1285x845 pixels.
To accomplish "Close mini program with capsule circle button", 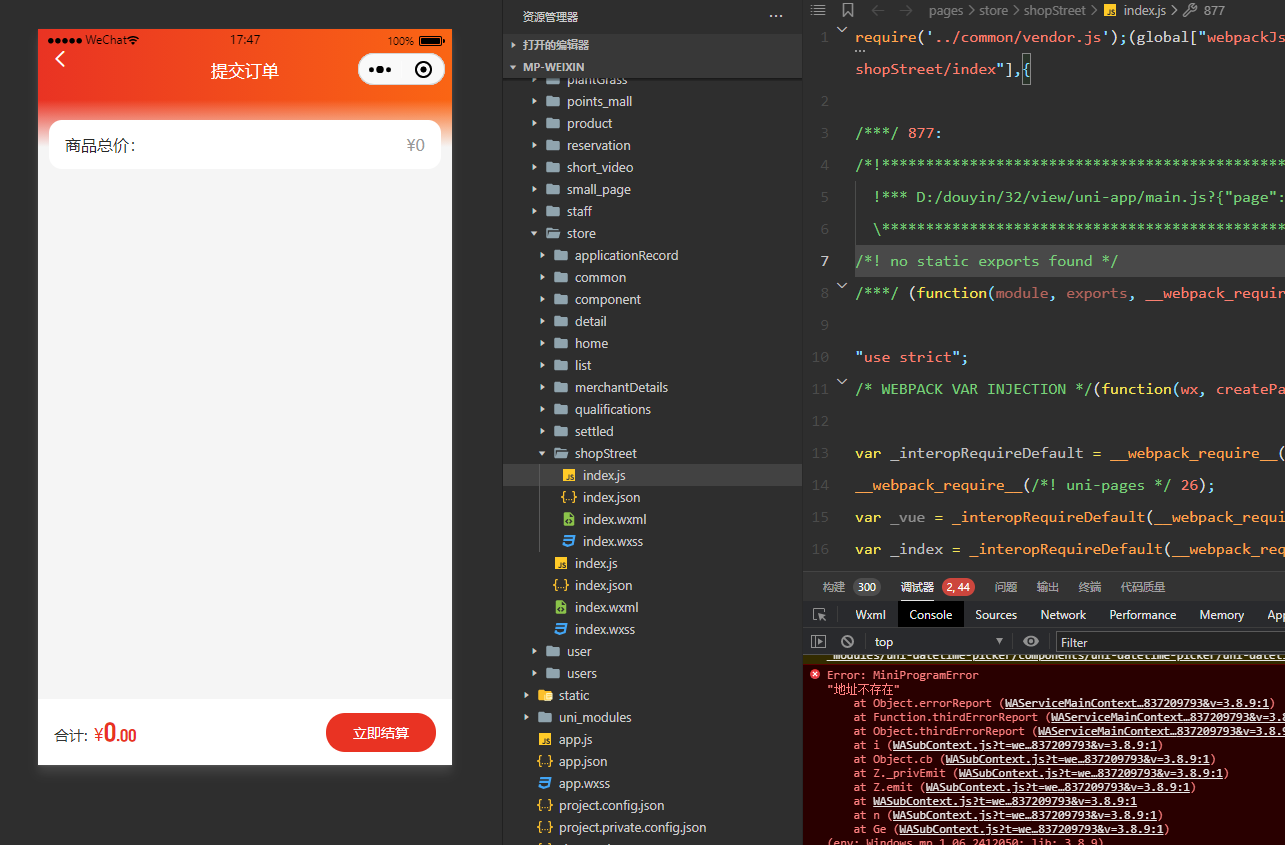I will pyautogui.click(x=423, y=70).
